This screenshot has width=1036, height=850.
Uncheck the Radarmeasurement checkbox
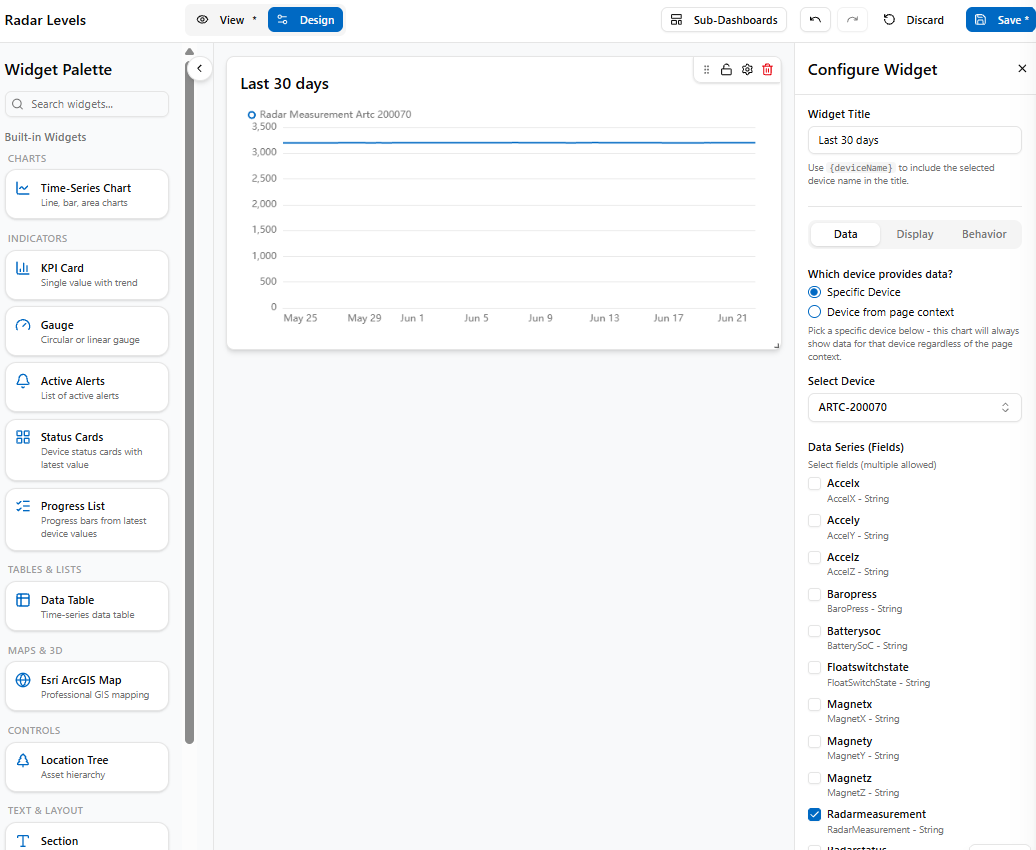[815, 814]
